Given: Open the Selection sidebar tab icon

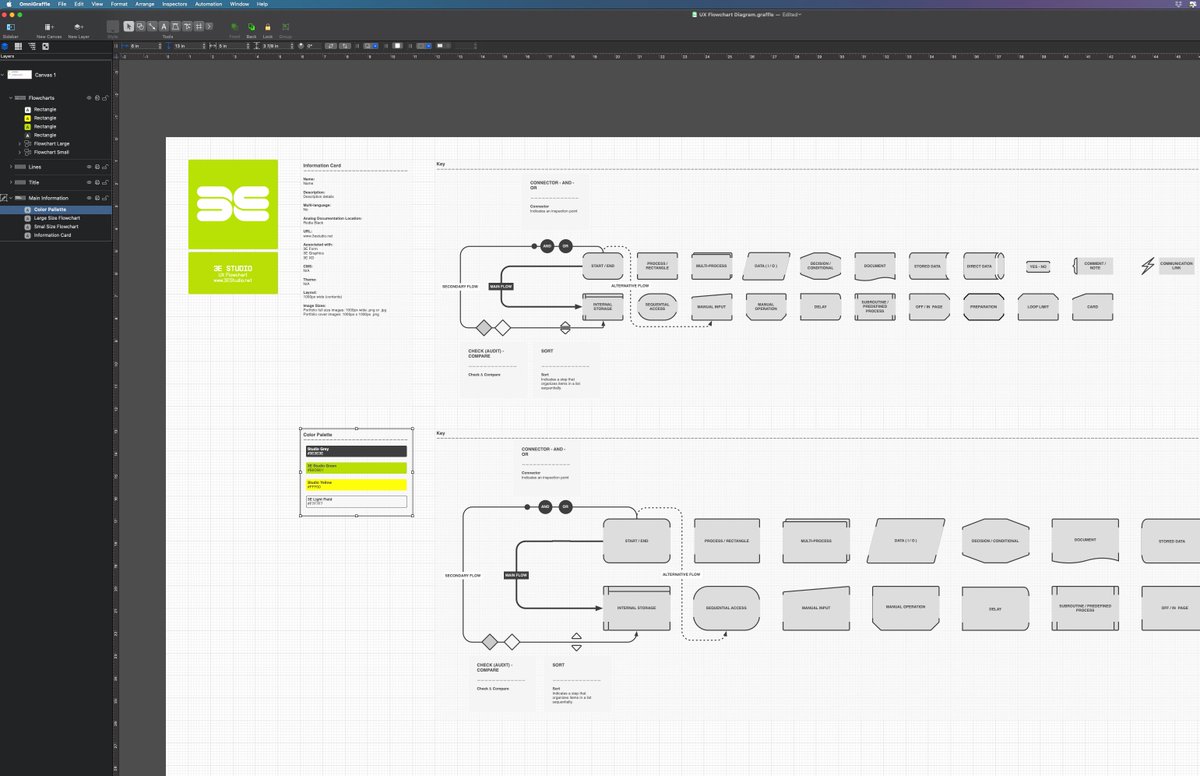Looking at the screenshot, I should (x=46, y=46).
